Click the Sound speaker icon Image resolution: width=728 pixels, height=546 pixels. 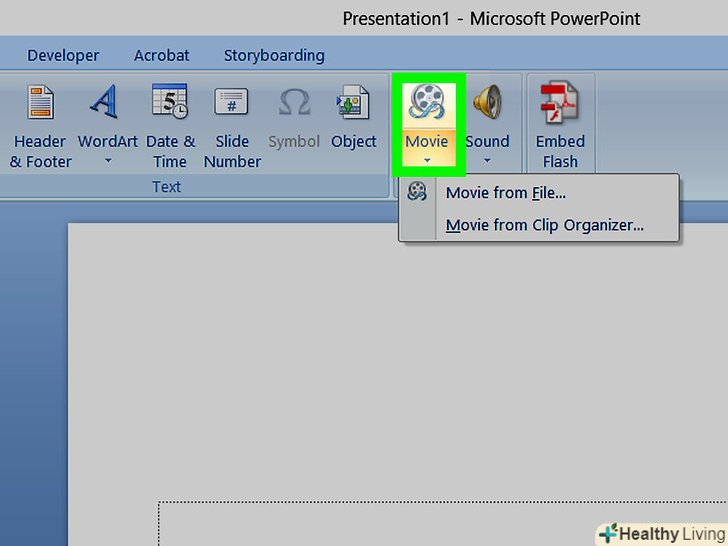[487, 102]
